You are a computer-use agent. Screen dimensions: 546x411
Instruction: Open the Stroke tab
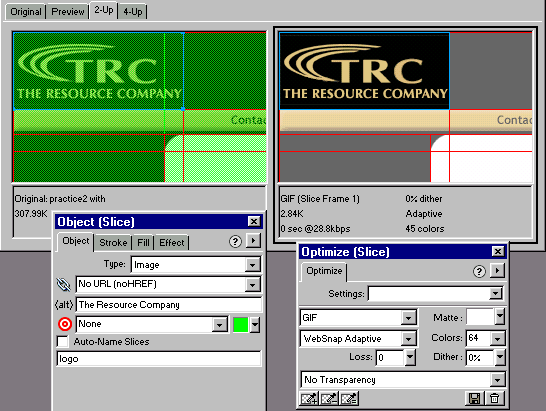113,242
